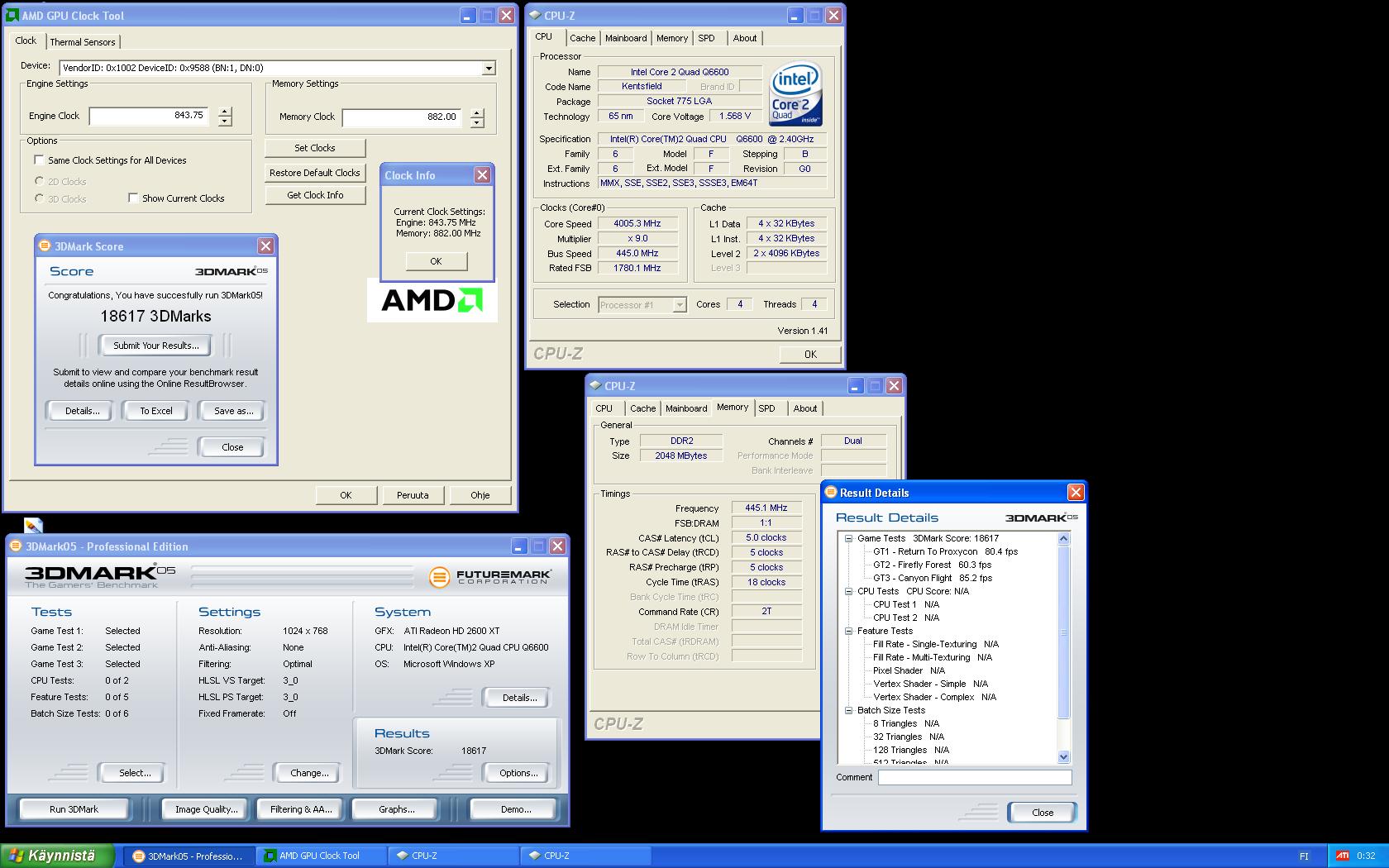Click the Set Clocks button
The height and width of the screenshot is (868, 1389).
[315, 148]
